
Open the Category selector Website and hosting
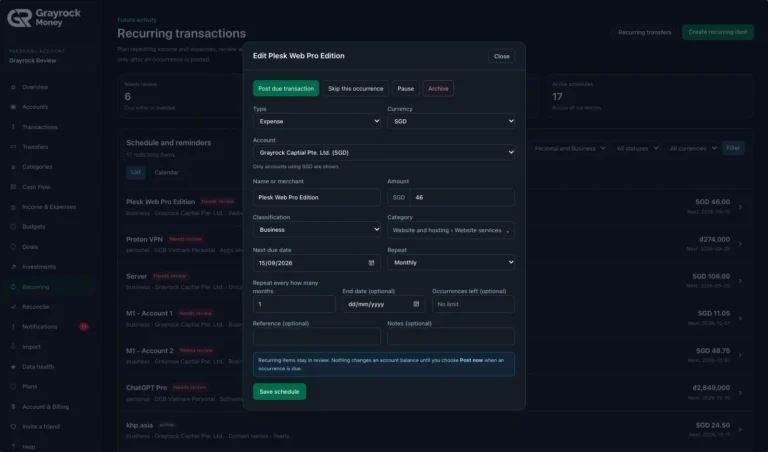451,230
